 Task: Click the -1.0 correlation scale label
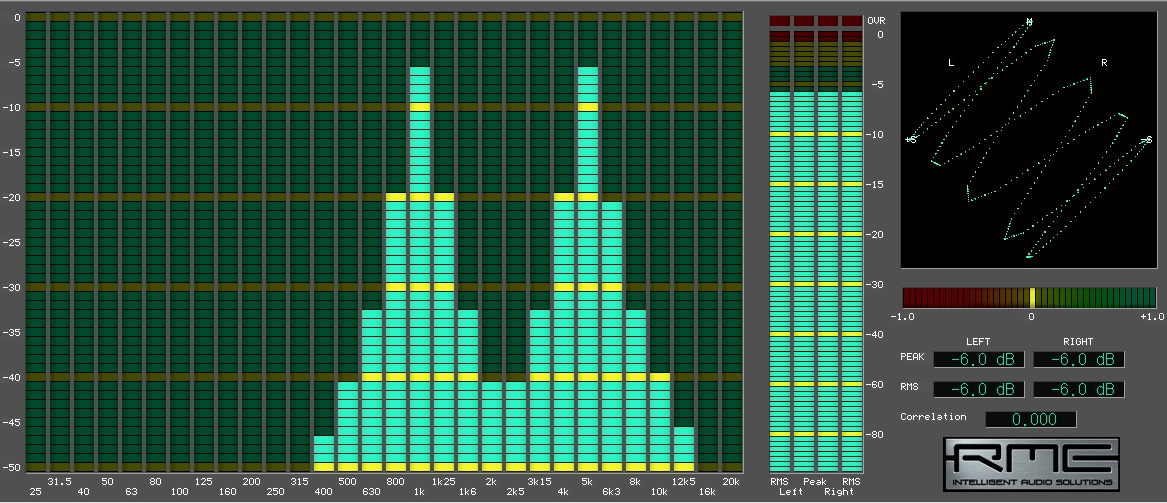click(902, 317)
